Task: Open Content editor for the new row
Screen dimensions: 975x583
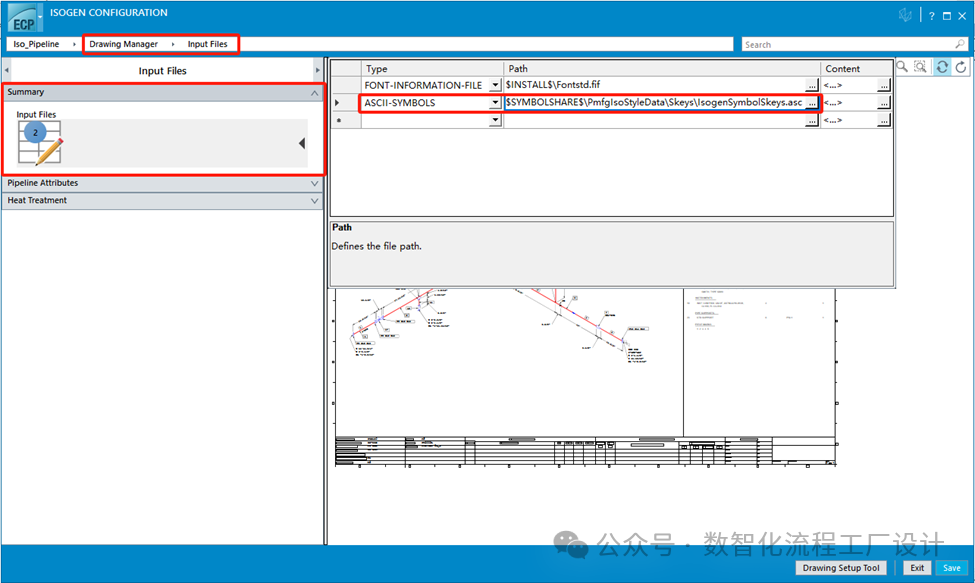Action: coord(884,121)
